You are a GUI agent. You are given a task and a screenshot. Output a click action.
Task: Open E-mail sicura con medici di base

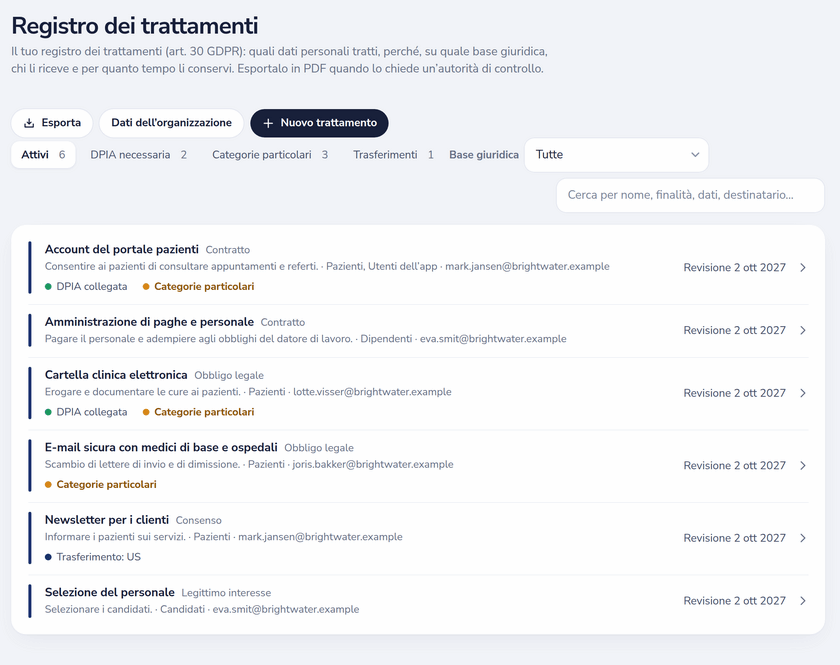tap(418, 465)
